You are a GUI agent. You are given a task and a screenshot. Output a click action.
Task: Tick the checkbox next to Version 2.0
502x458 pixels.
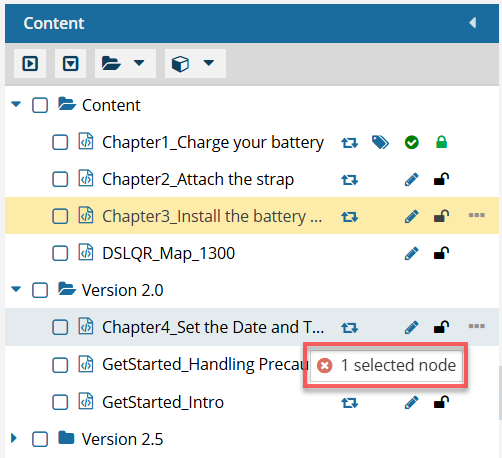[40, 290]
